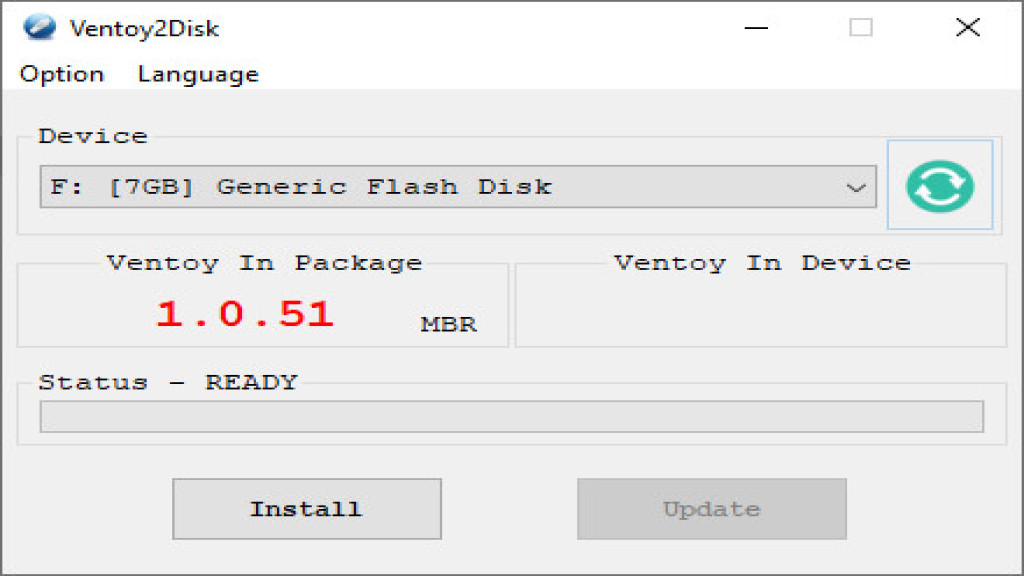Click the Status - READY label

coord(168,382)
